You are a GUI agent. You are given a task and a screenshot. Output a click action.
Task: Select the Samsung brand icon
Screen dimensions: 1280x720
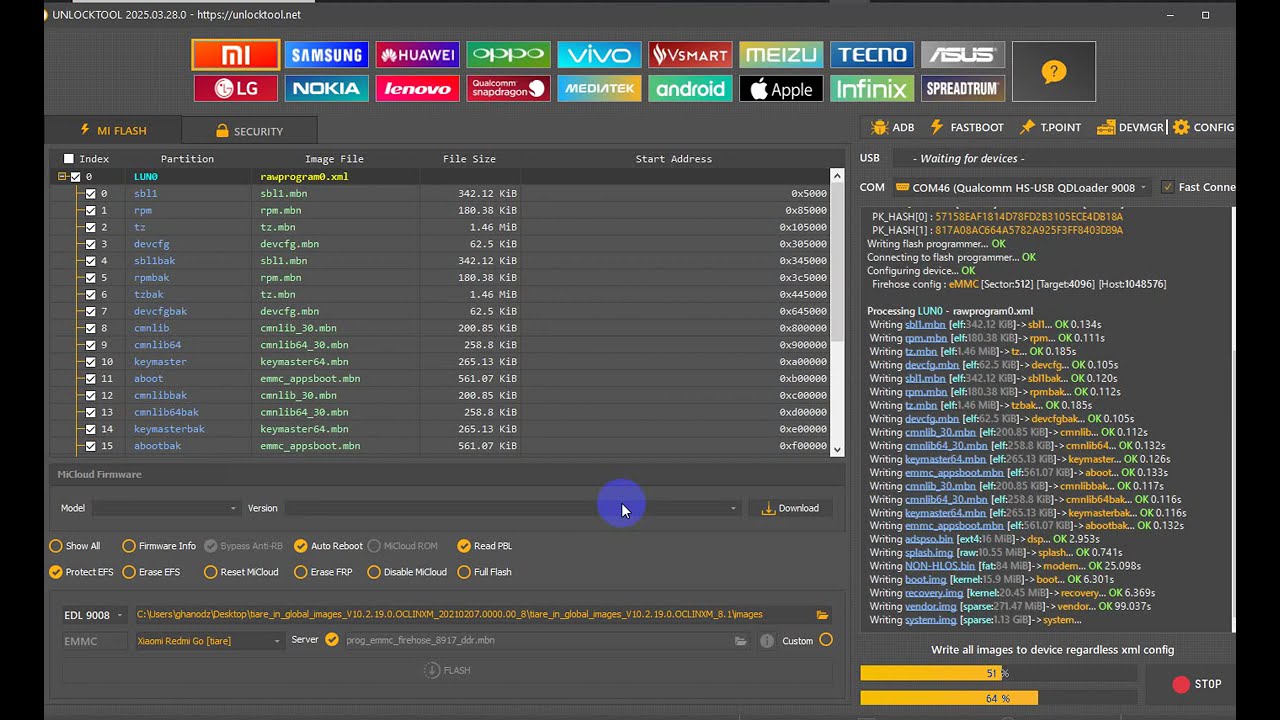326,55
